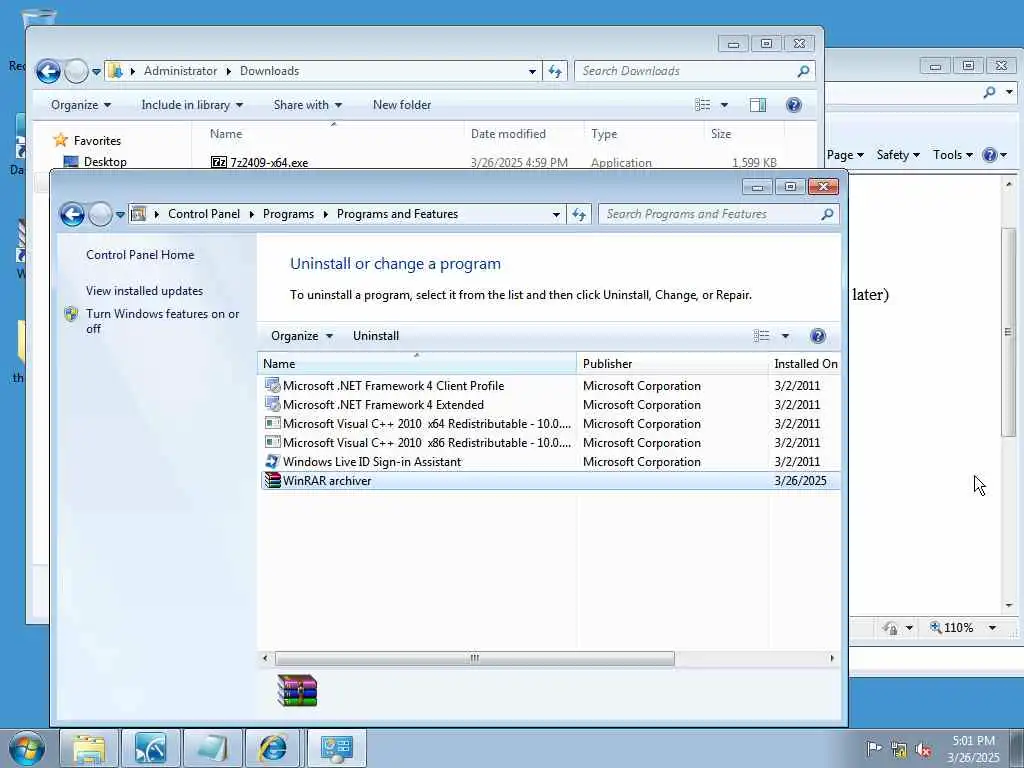1024x768 pixels.
Task: Click the Internet Explorer vertical scrollbar
Action: pos(1009,332)
